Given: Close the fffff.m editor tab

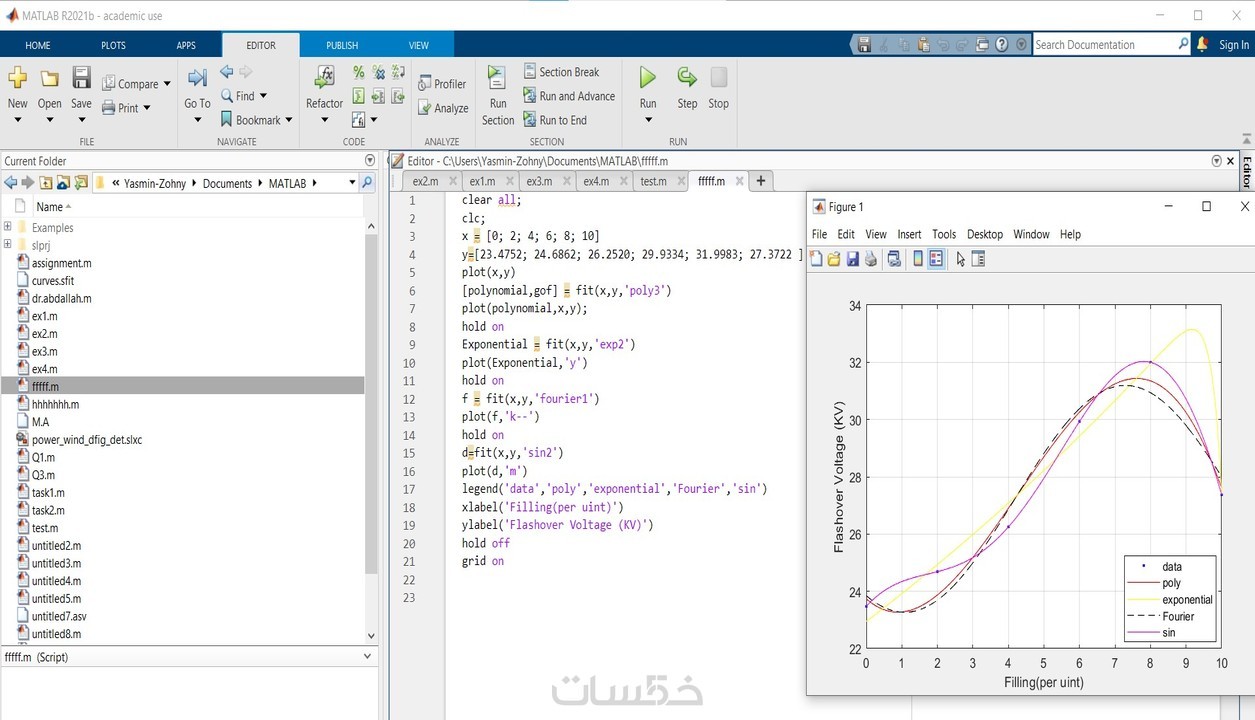Looking at the screenshot, I should coord(739,181).
